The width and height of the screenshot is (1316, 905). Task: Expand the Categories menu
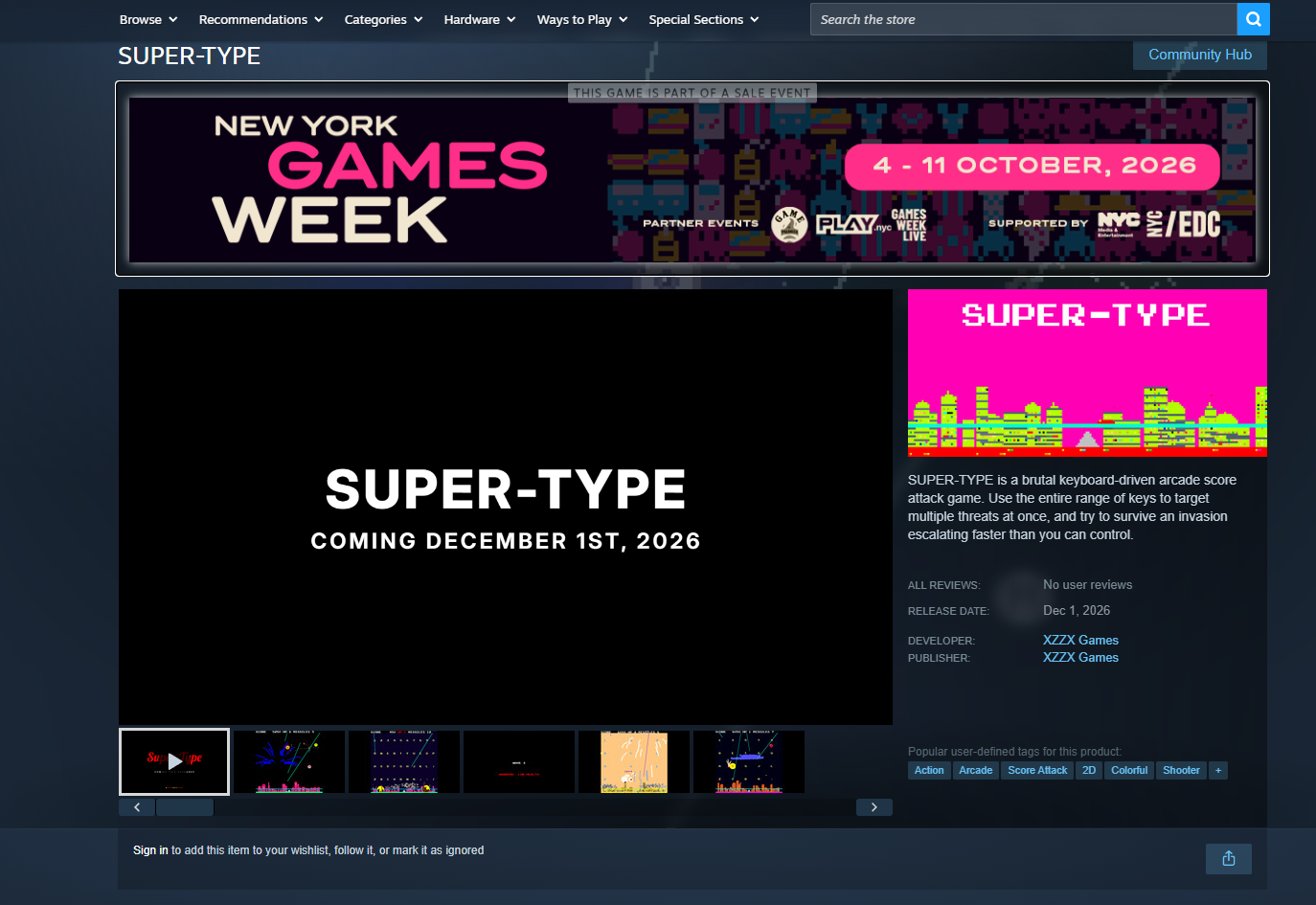pos(383,19)
